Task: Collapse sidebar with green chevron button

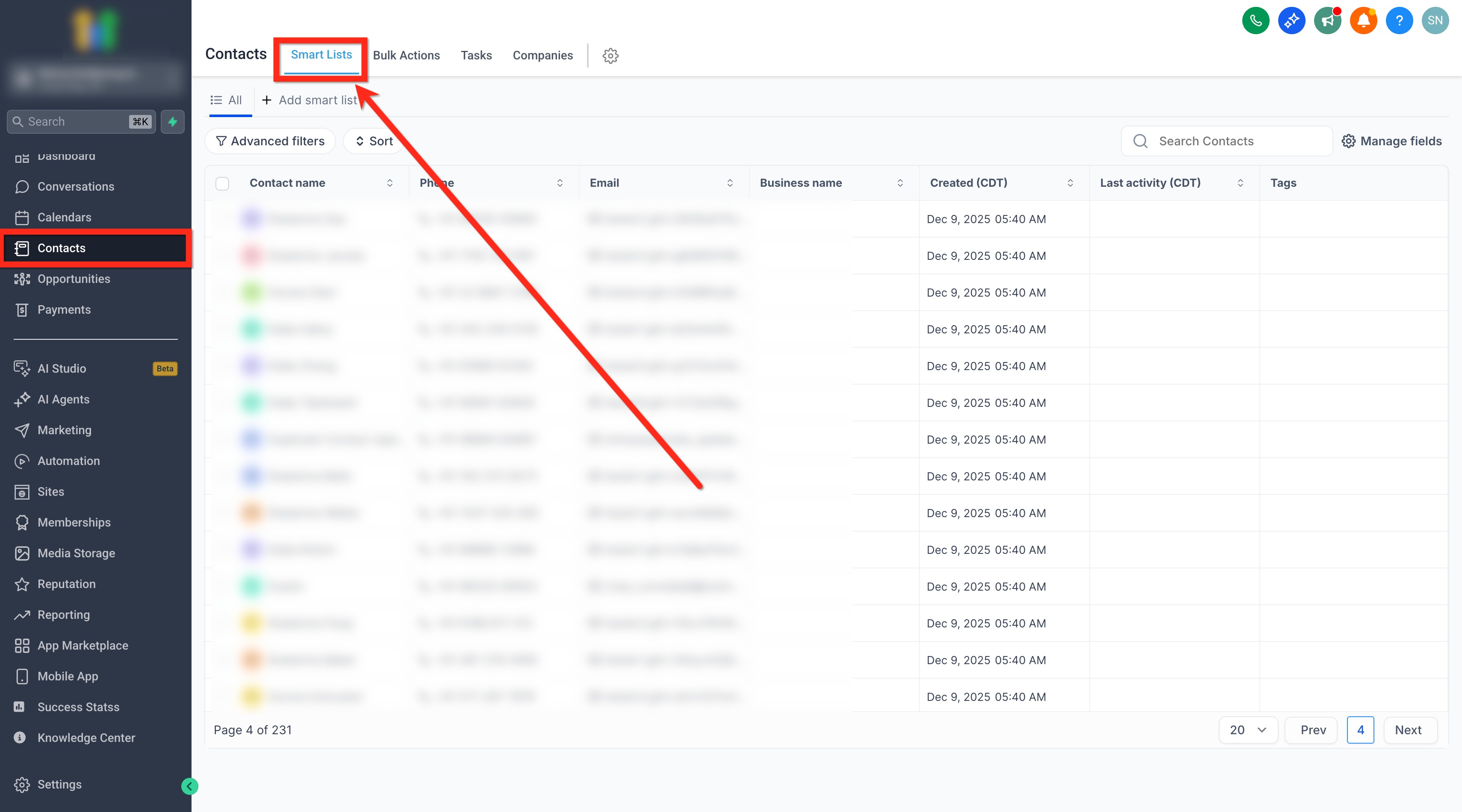Action: 189,786
